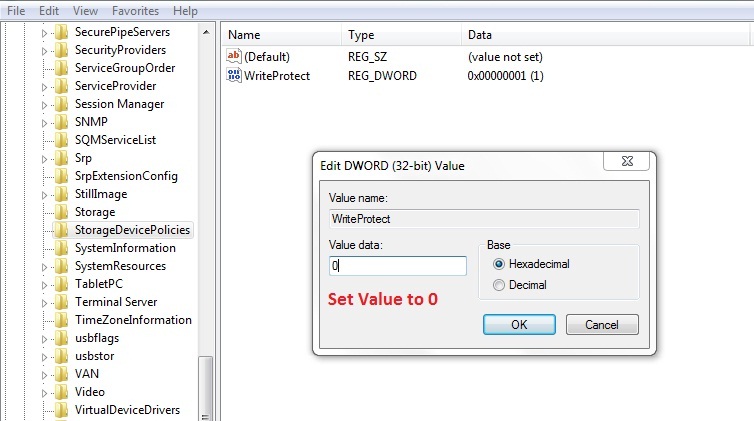
Task: Close the Edit DWORD dialog with X
Action: click(627, 161)
